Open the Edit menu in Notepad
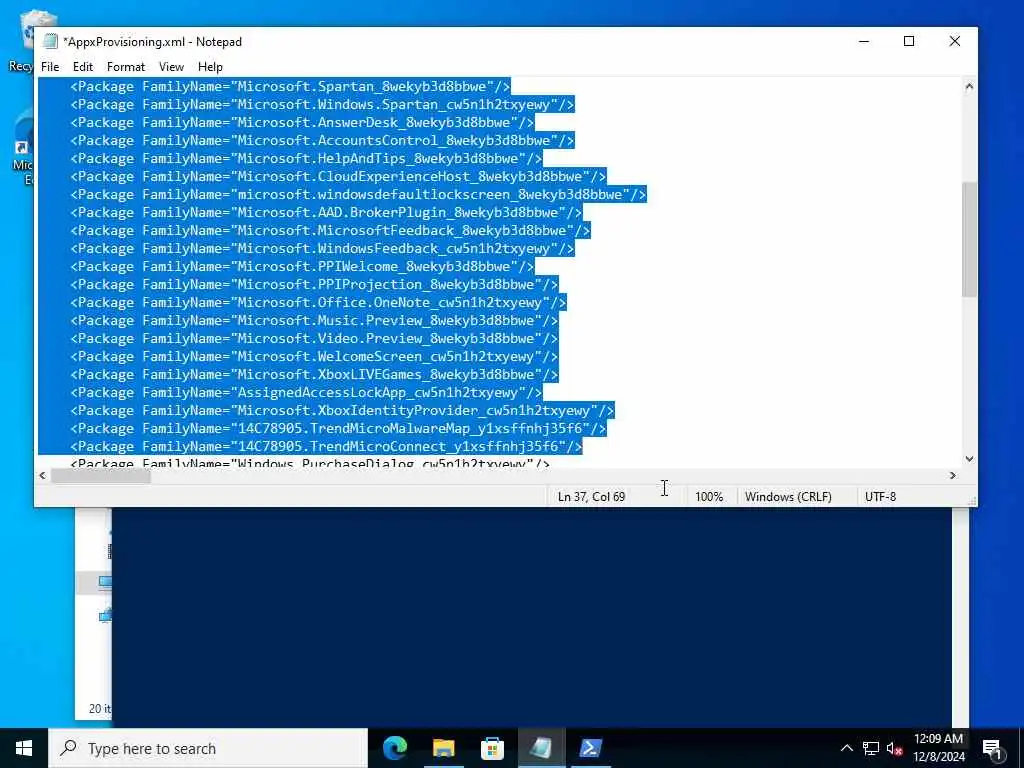This screenshot has height=768, width=1024. pos(83,67)
